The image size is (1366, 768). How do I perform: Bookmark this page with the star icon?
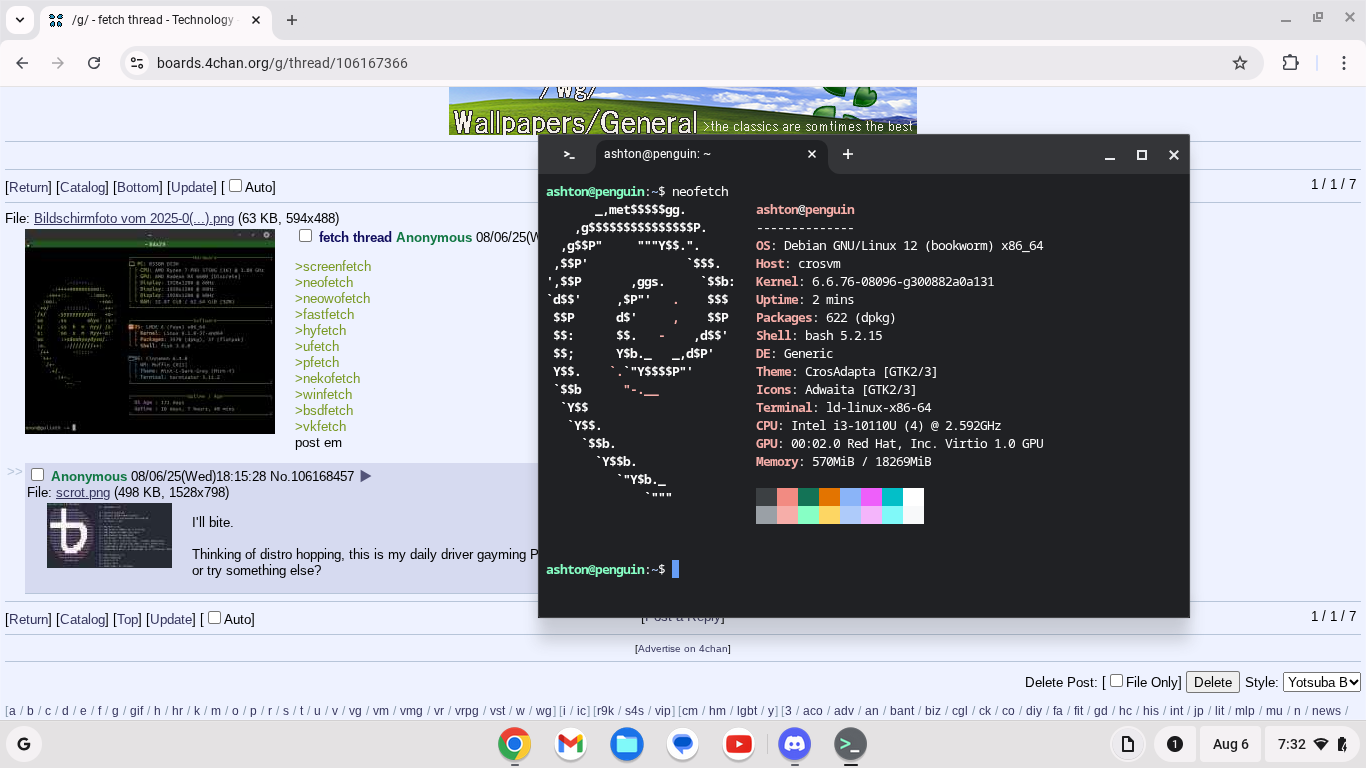[1240, 63]
